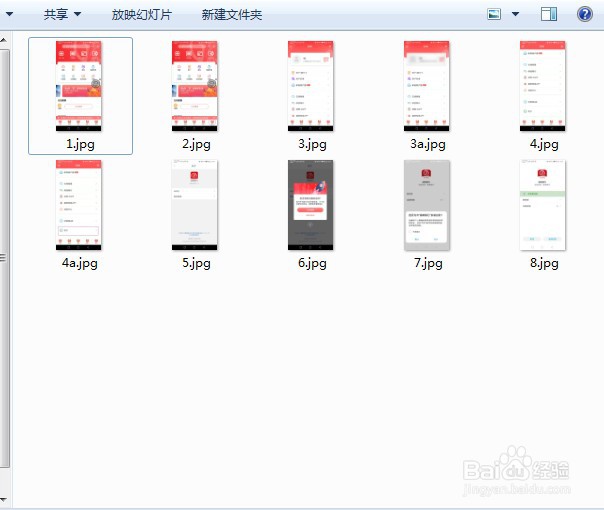Image resolution: width=604 pixels, height=510 pixels.
Task: Click the file name 5.jpg
Action: tap(196, 263)
